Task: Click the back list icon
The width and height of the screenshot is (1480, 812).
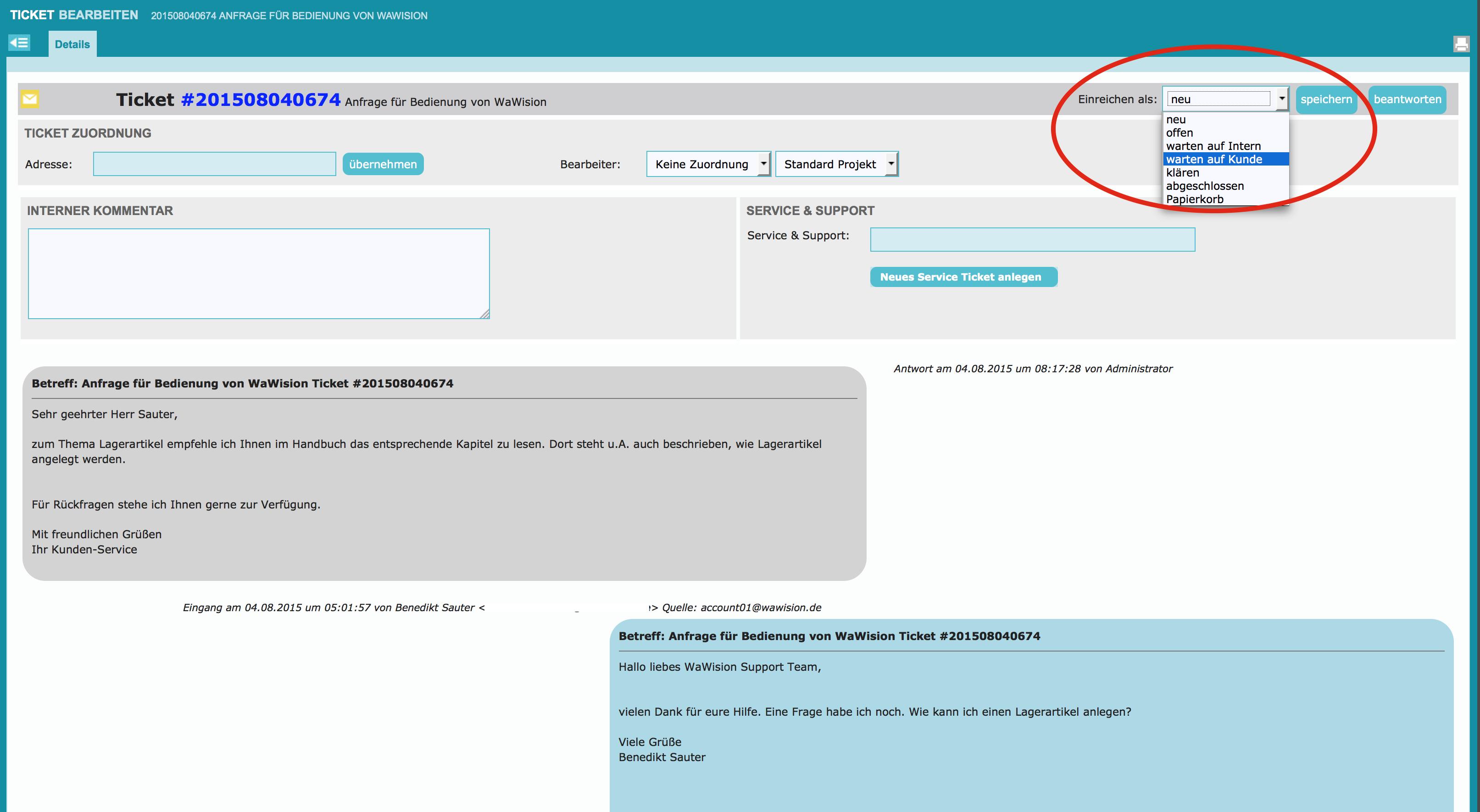Action: [x=19, y=43]
